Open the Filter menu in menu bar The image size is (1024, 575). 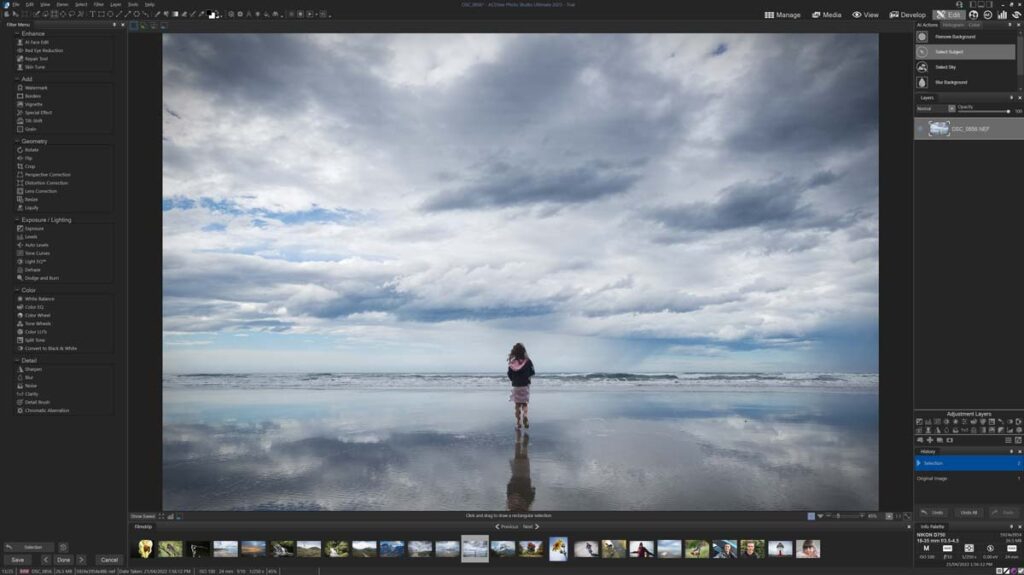(99, 5)
